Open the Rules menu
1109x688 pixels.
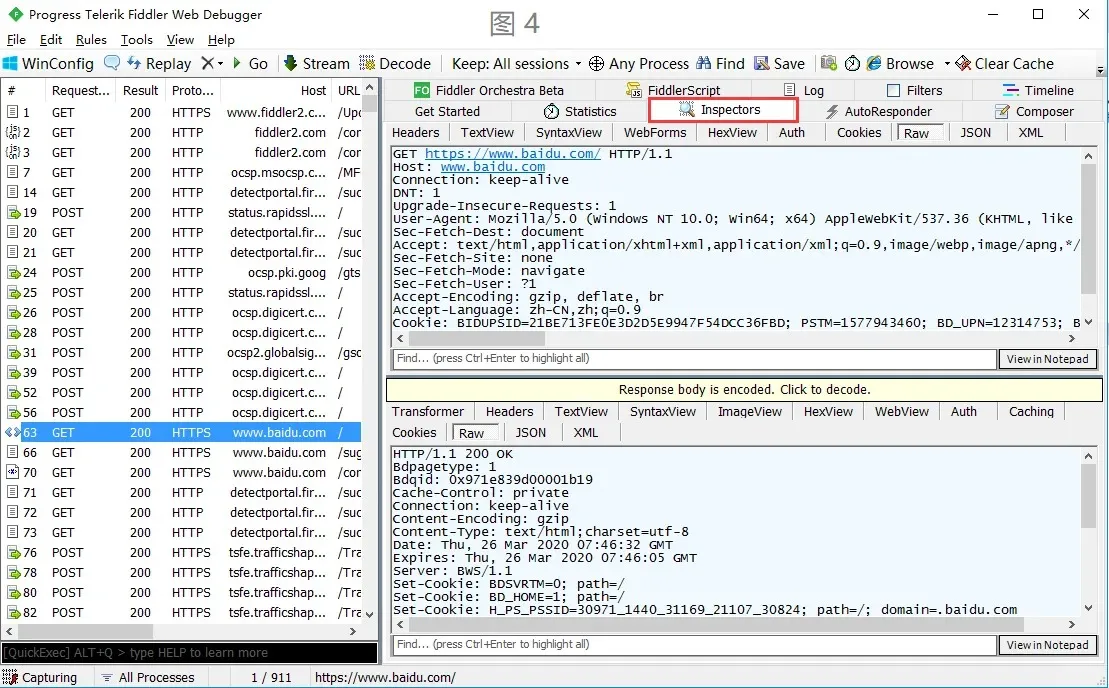(91, 39)
